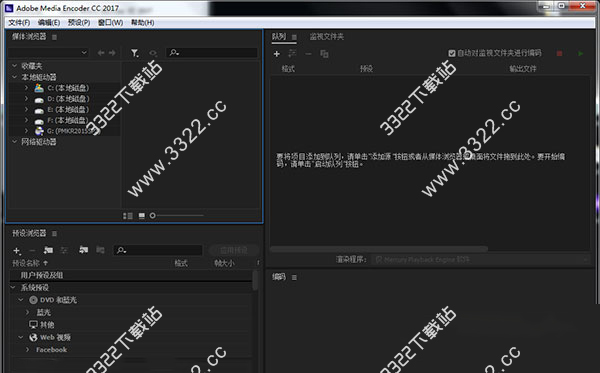Switch media browser to list view

point(127,216)
